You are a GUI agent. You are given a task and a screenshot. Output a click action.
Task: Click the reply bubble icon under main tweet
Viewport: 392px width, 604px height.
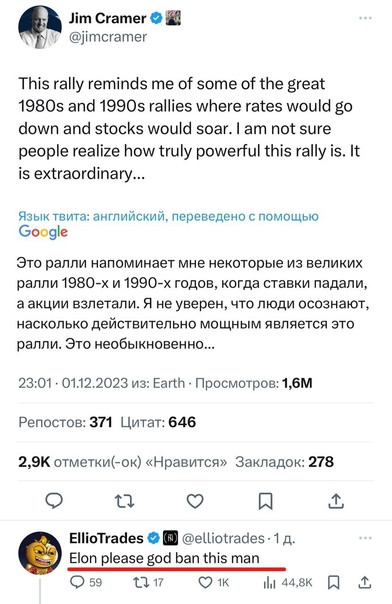click(54, 501)
